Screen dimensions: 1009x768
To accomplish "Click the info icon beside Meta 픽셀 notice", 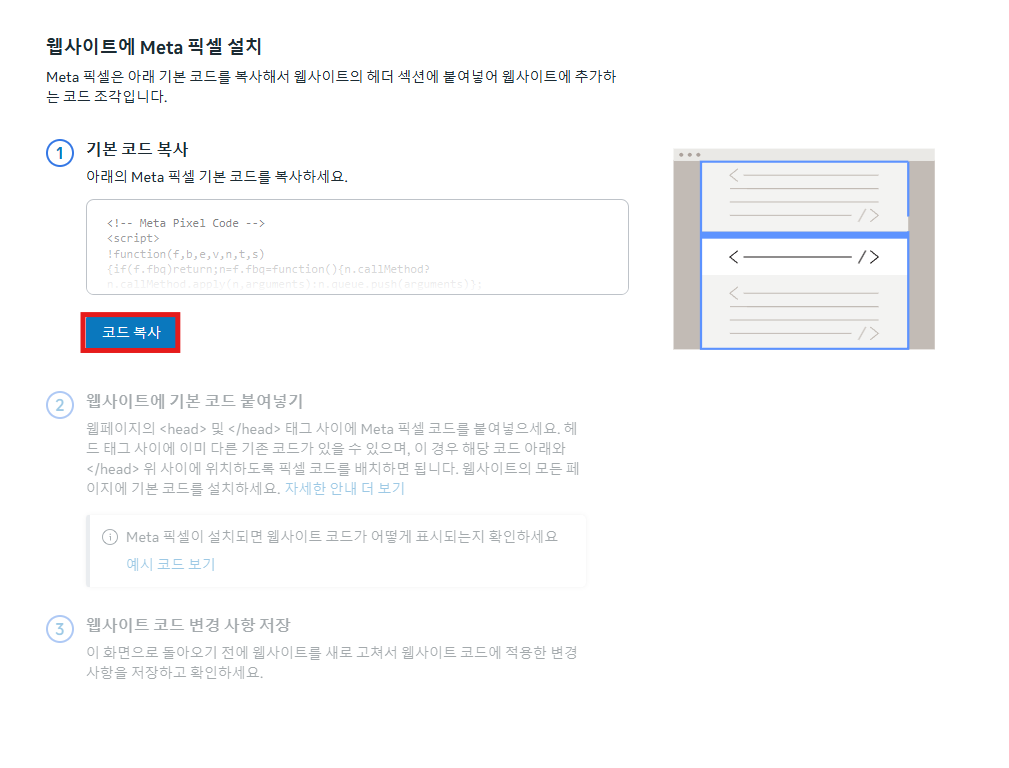I will (110, 537).
